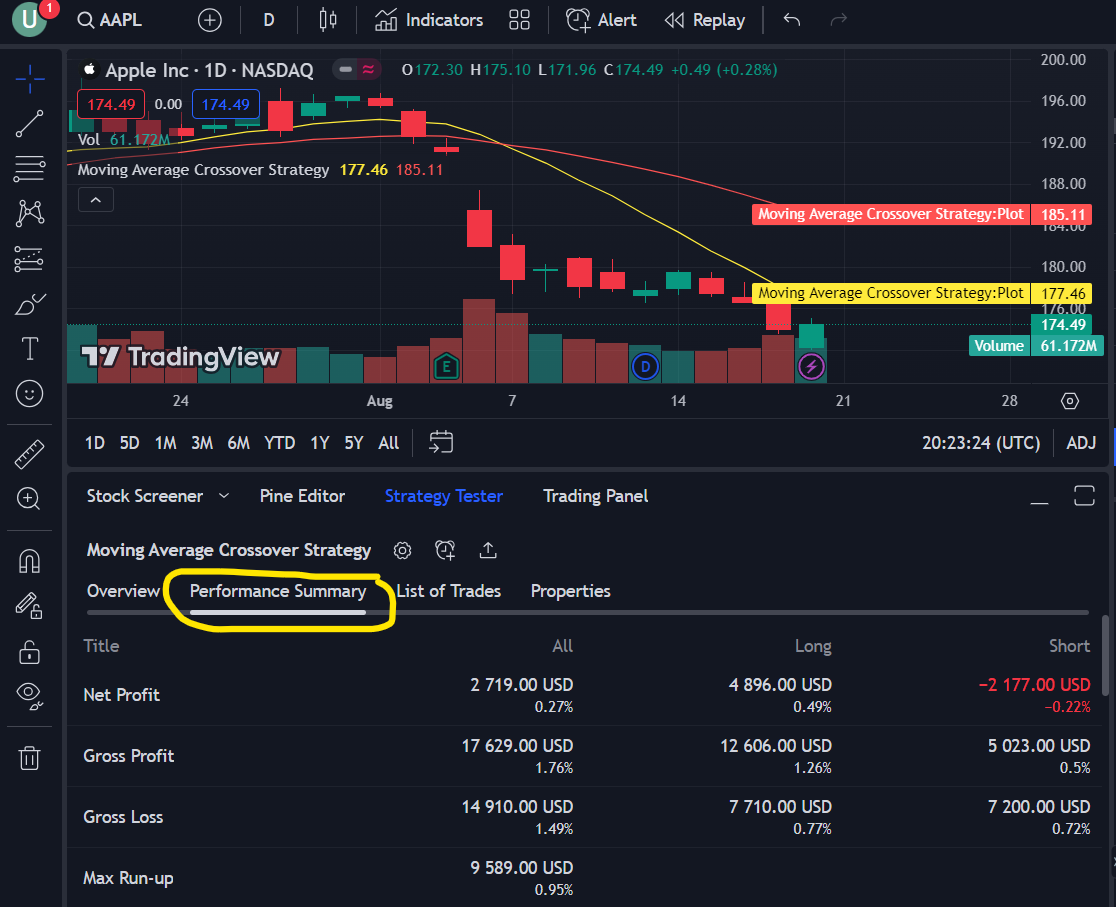Remove drawings with the trash icon
The image size is (1116, 907).
pyautogui.click(x=29, y=757)
